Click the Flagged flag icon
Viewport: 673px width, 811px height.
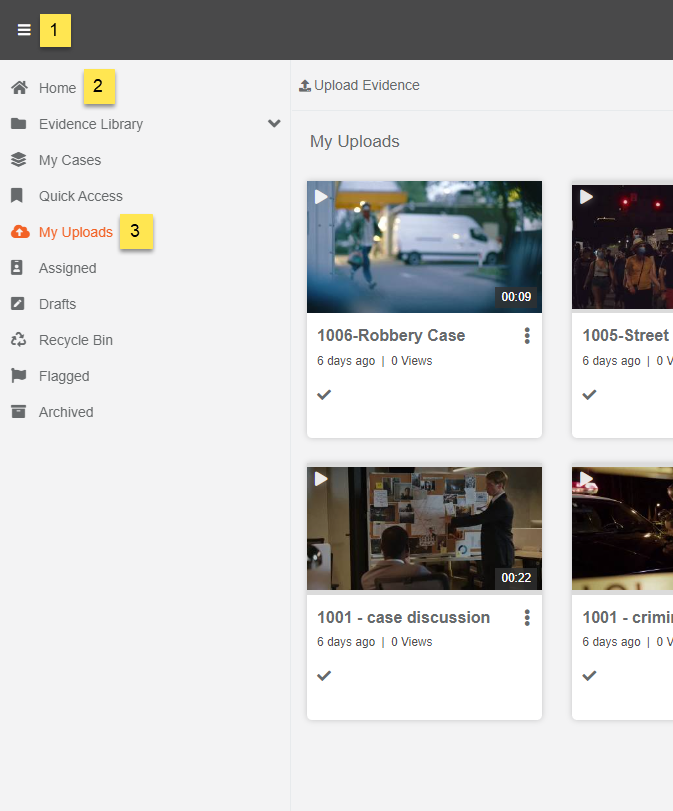(19, 376)
